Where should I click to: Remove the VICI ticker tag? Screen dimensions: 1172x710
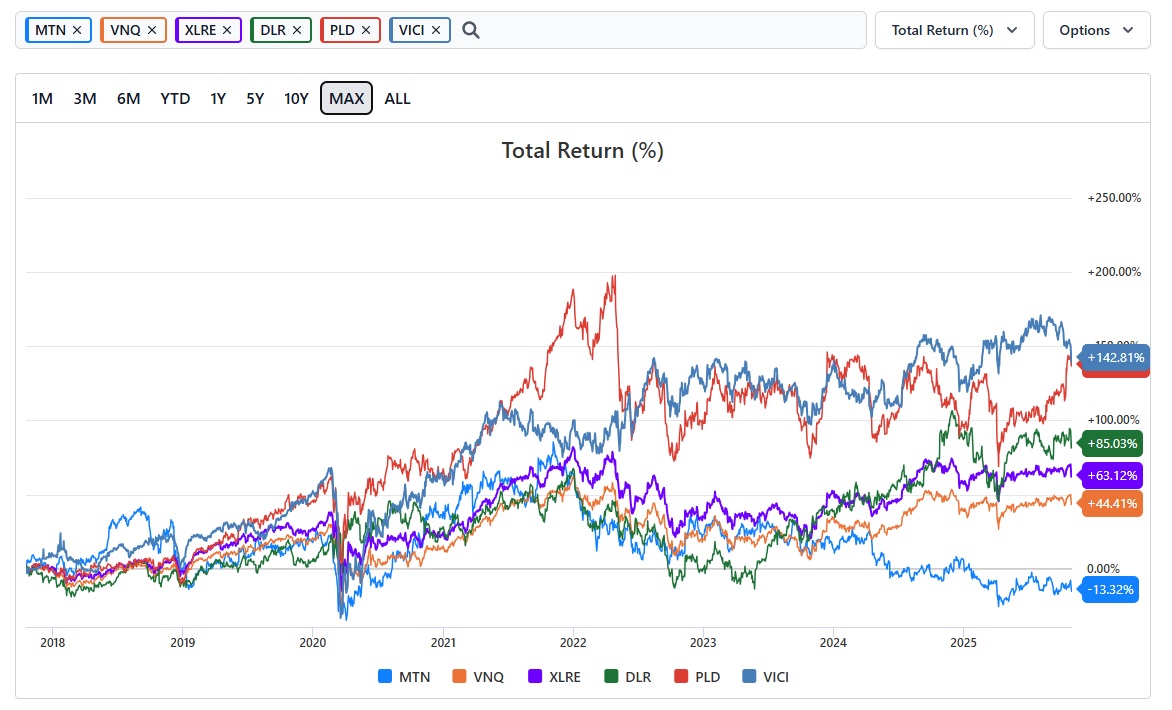point(436,30)
